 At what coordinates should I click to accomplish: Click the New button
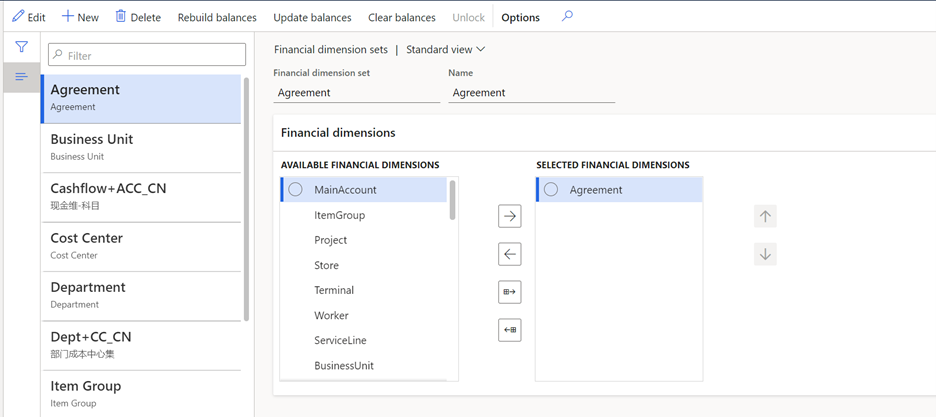(x=80, y=17)
